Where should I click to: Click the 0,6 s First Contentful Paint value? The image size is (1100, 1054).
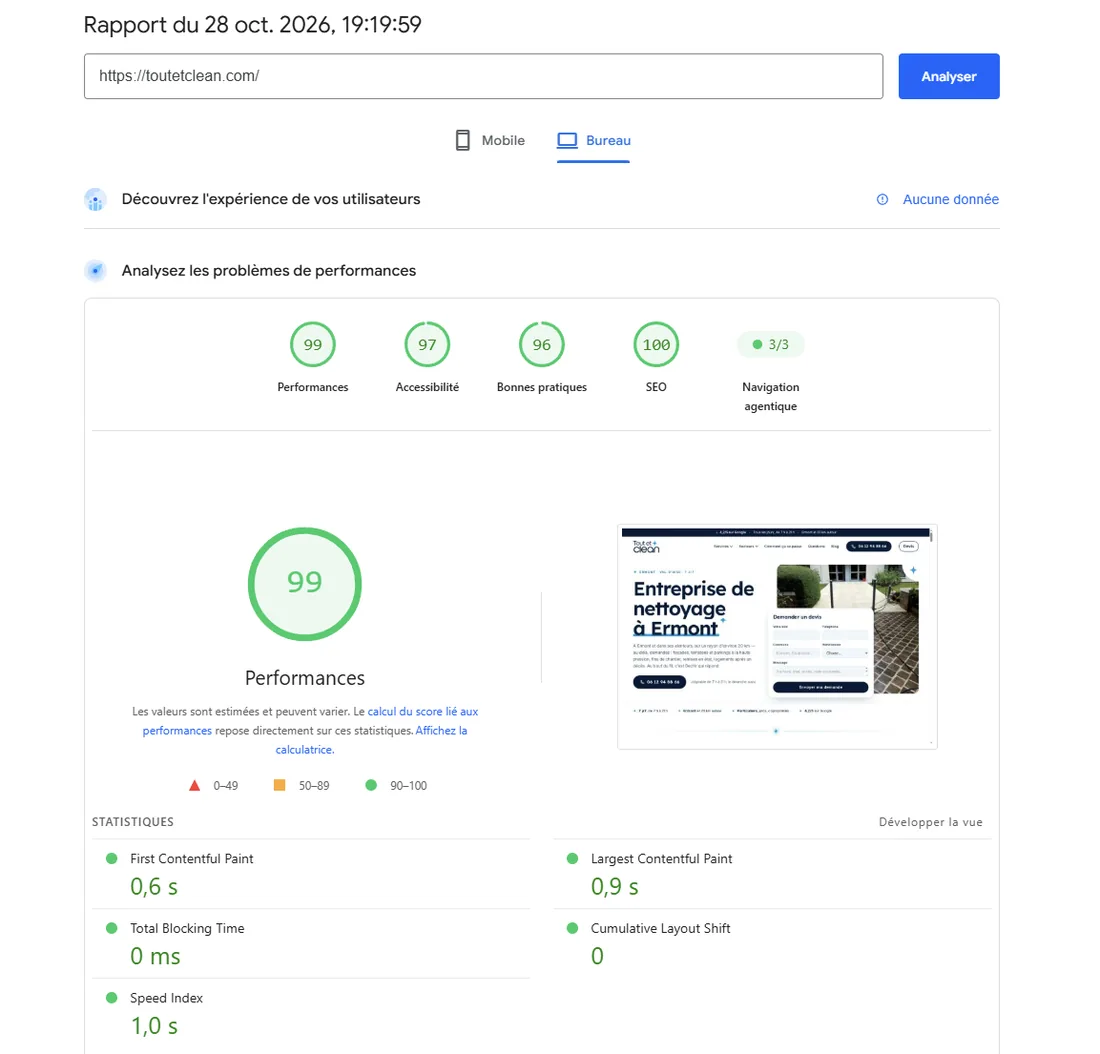click(x=154, y=887)
